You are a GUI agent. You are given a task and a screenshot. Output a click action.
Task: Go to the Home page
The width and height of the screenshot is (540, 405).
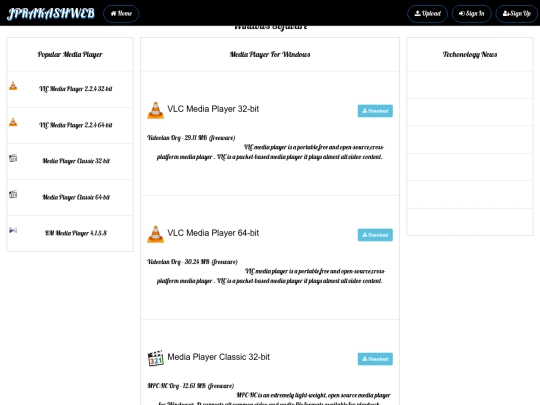(x=121, y=14)
